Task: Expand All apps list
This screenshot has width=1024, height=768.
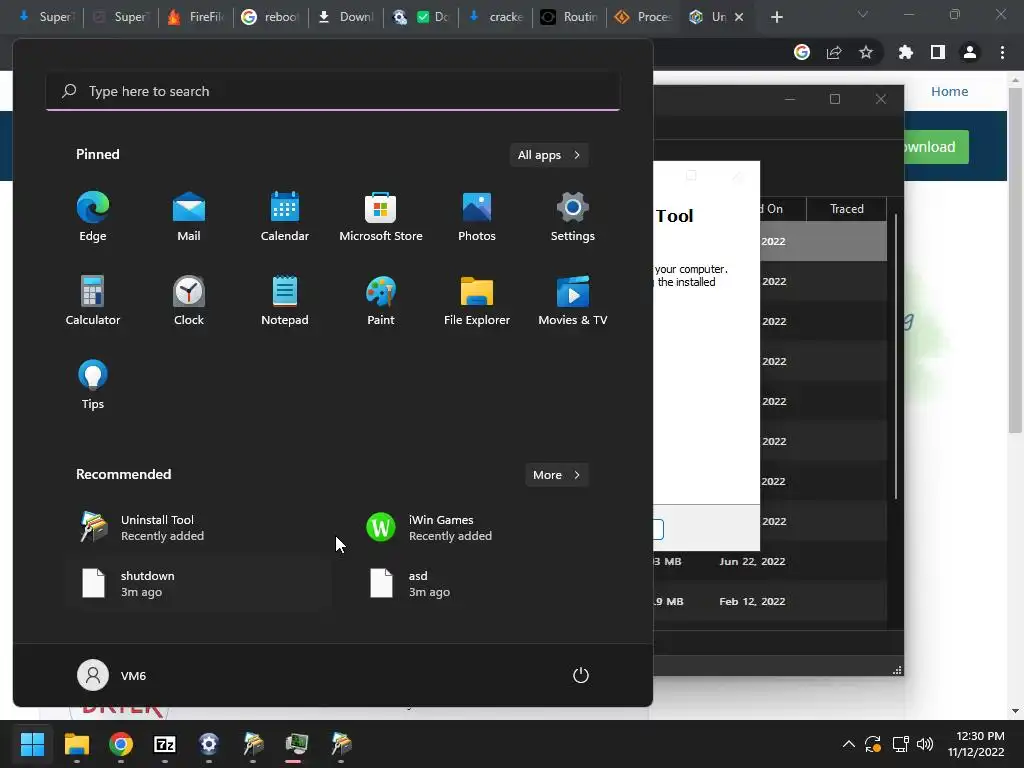Action: [x=549, y=155]
